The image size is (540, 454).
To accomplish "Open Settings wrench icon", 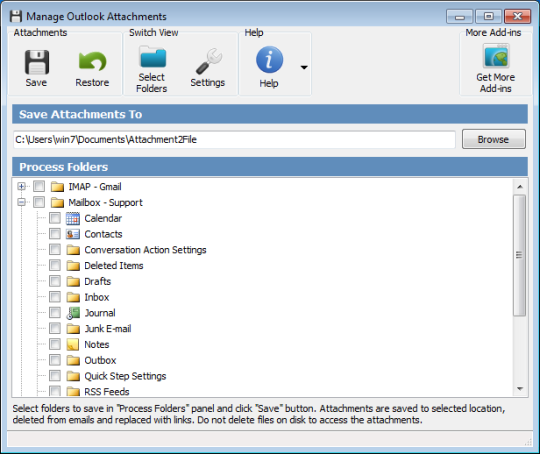I will pos(209,61).
